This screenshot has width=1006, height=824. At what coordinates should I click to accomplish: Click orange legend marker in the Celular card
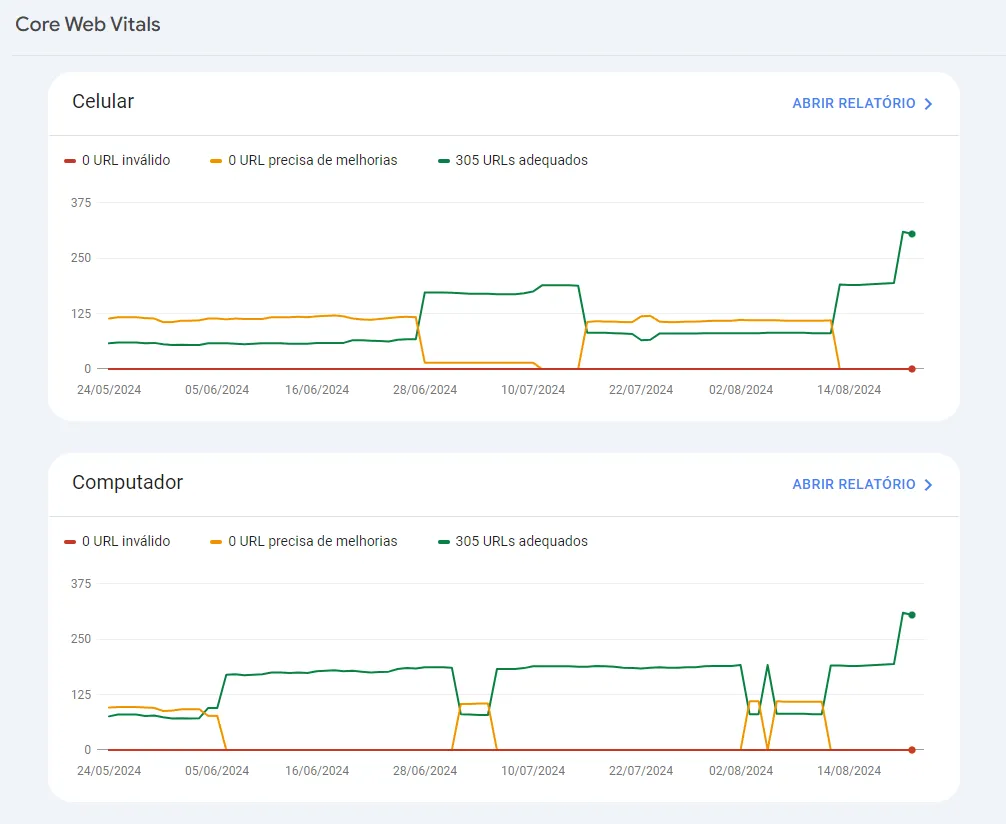[x=216, y=160]
